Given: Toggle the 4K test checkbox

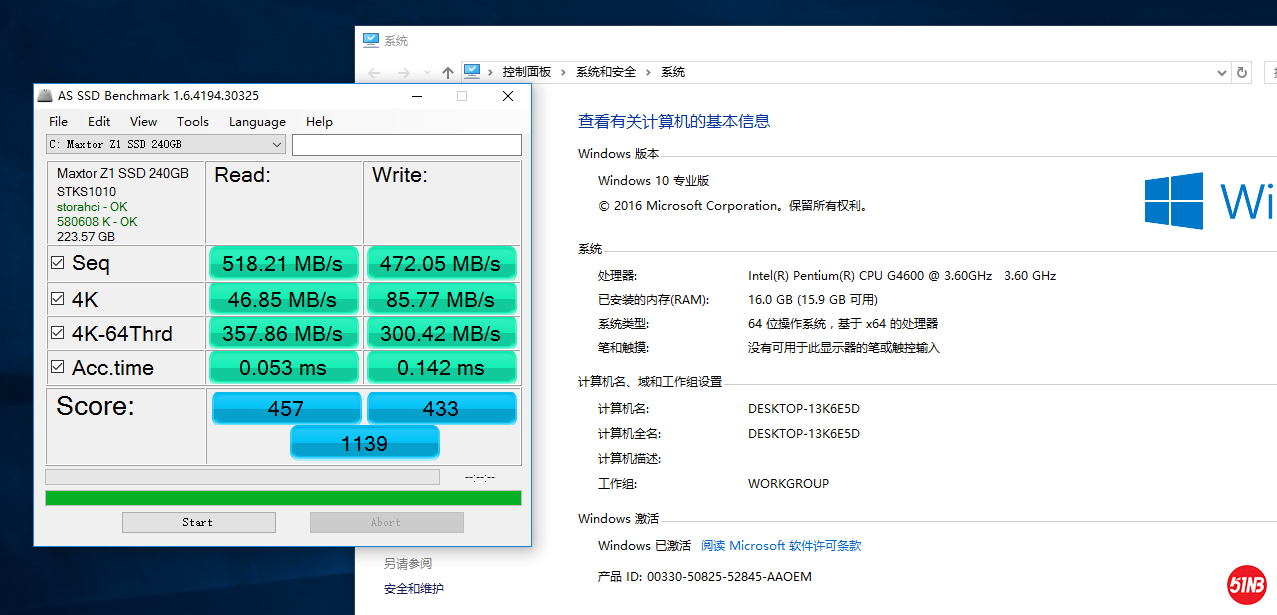Looking at the screenshot, I should click(x=58, y=298).
